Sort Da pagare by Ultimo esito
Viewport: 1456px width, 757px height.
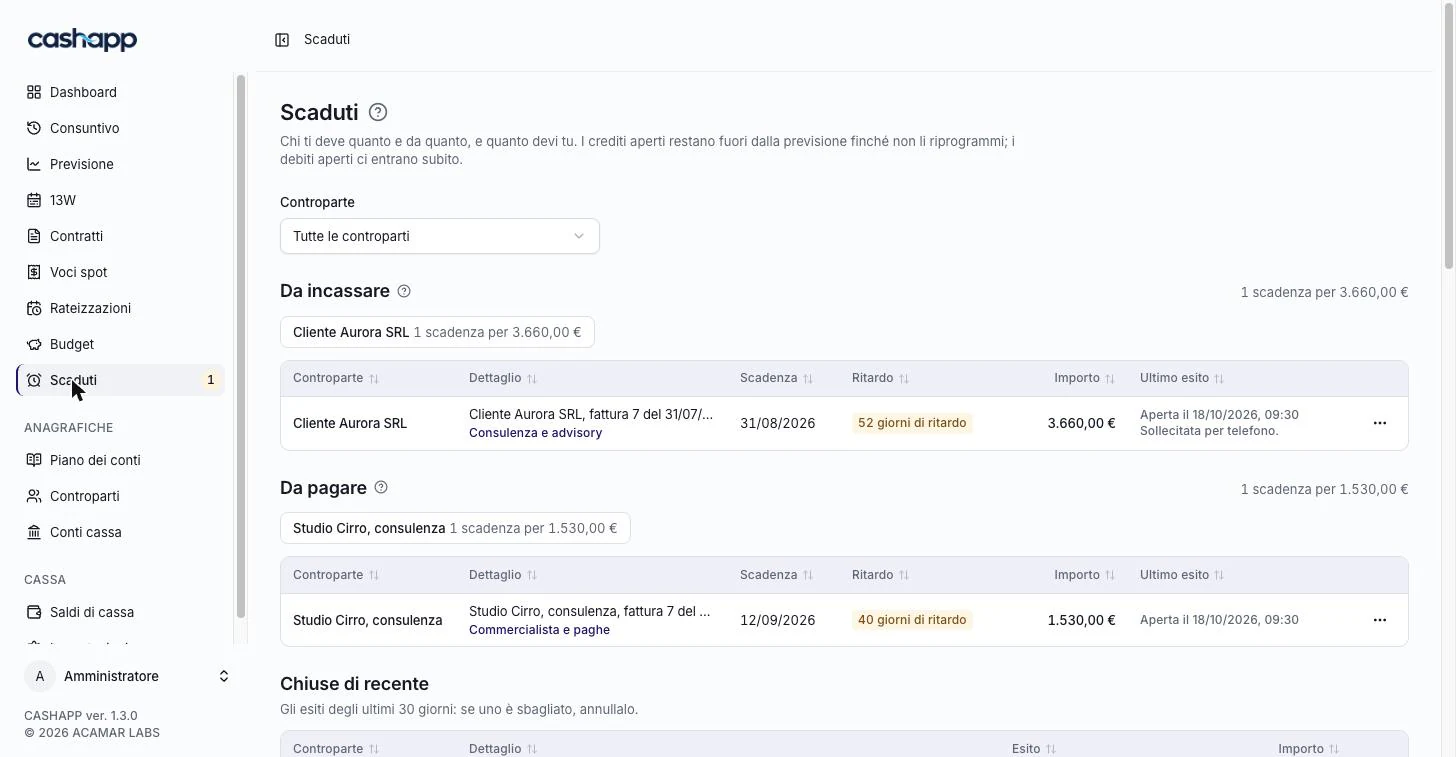tap(1182, 575)
